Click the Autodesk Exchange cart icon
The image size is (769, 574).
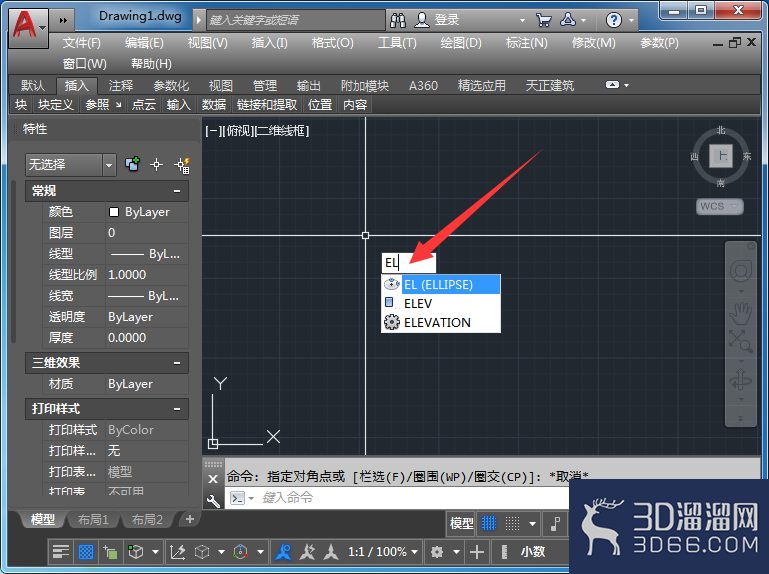pos(543,20)
